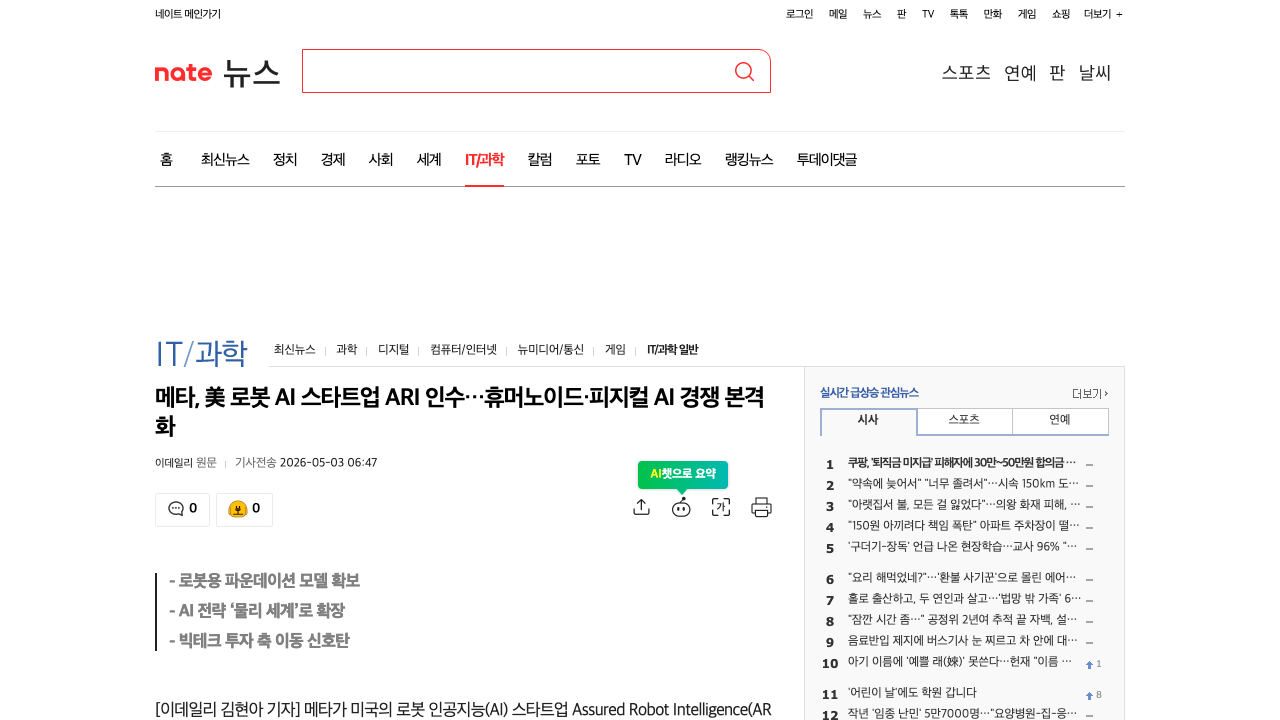Open the 게임 top link
1280x720 pixels.
(x=1027, y=14)
